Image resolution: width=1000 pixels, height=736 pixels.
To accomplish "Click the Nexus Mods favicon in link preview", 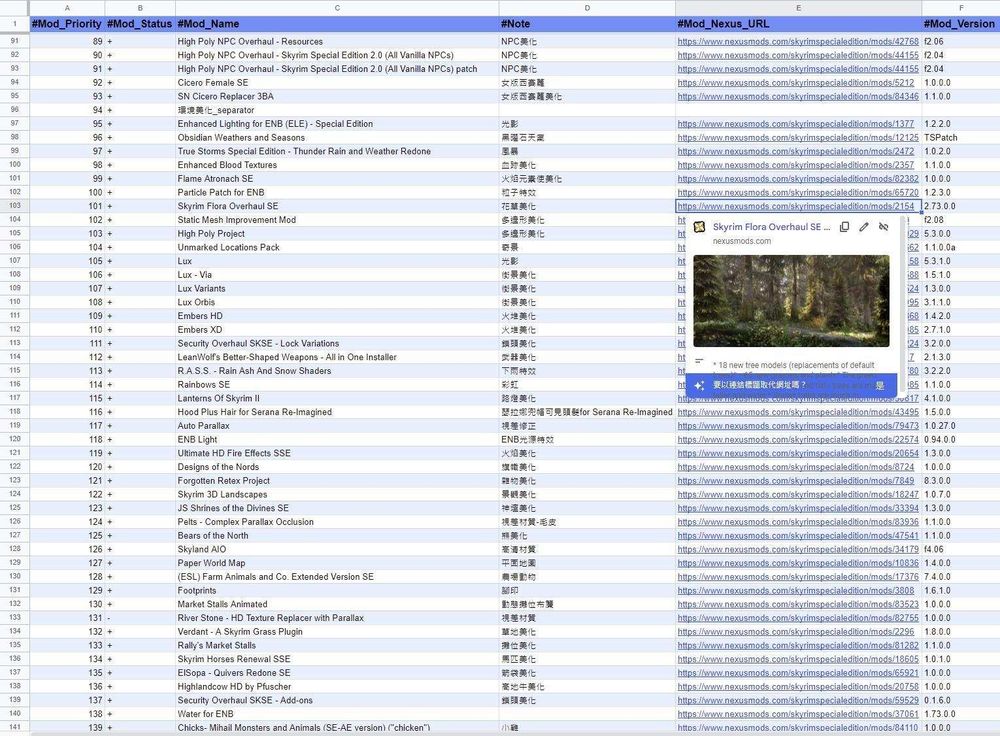I will (700, 228).
